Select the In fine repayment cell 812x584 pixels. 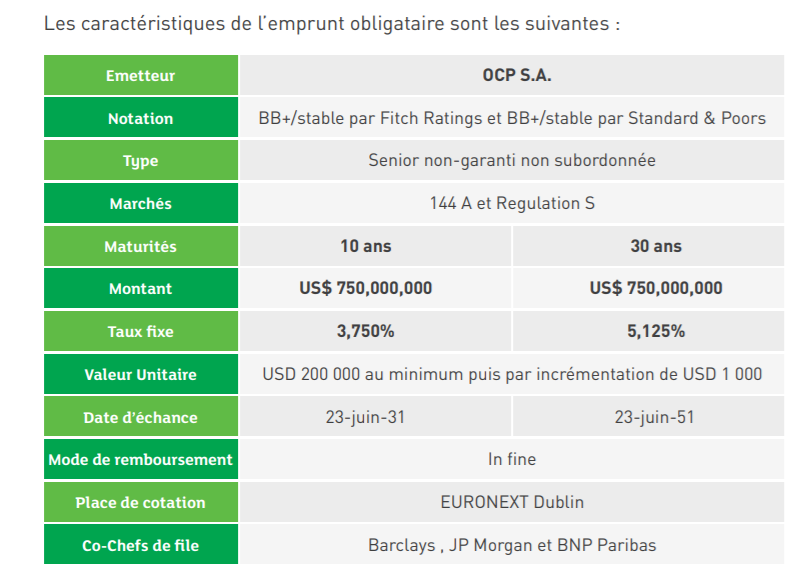511,460
